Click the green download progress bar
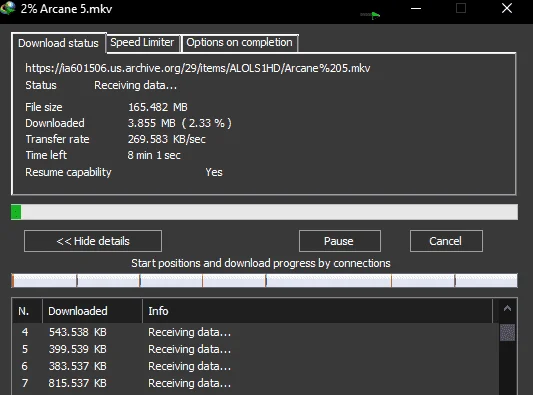The width and height of the screenshot is (533, 395). (x=264, y=212)
